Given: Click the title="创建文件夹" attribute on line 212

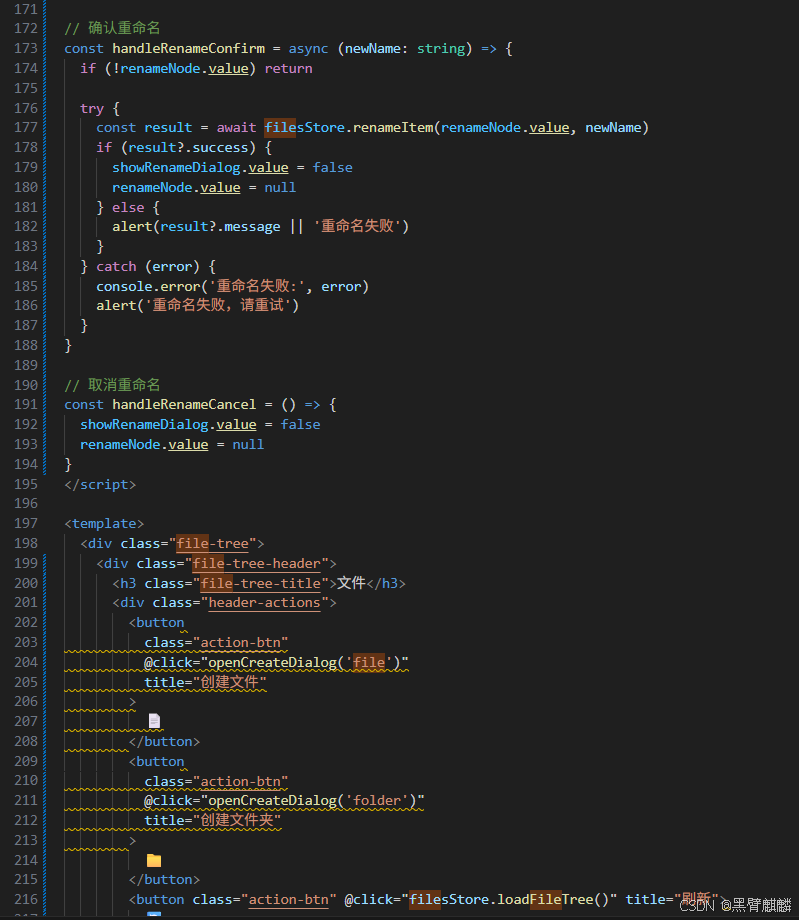Looking at the screenshot, I should point(212,821).
